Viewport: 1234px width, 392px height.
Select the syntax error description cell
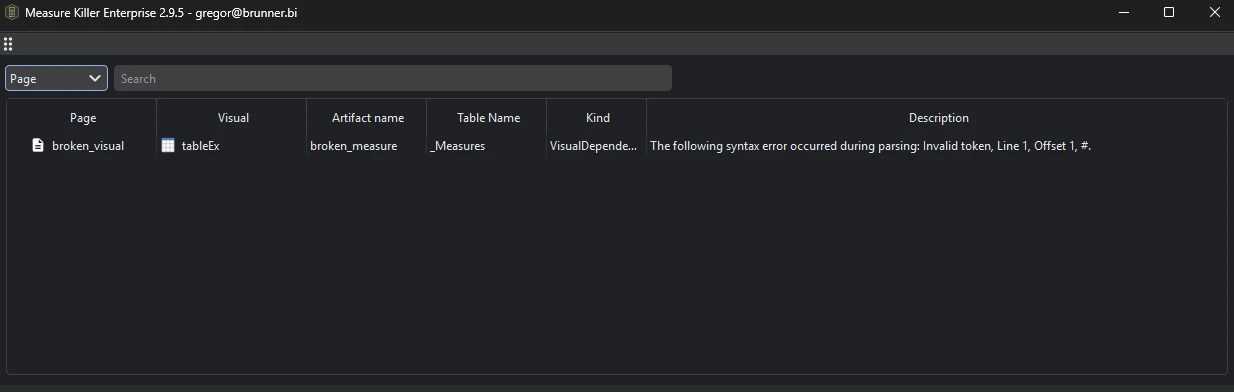coord(938,145)
